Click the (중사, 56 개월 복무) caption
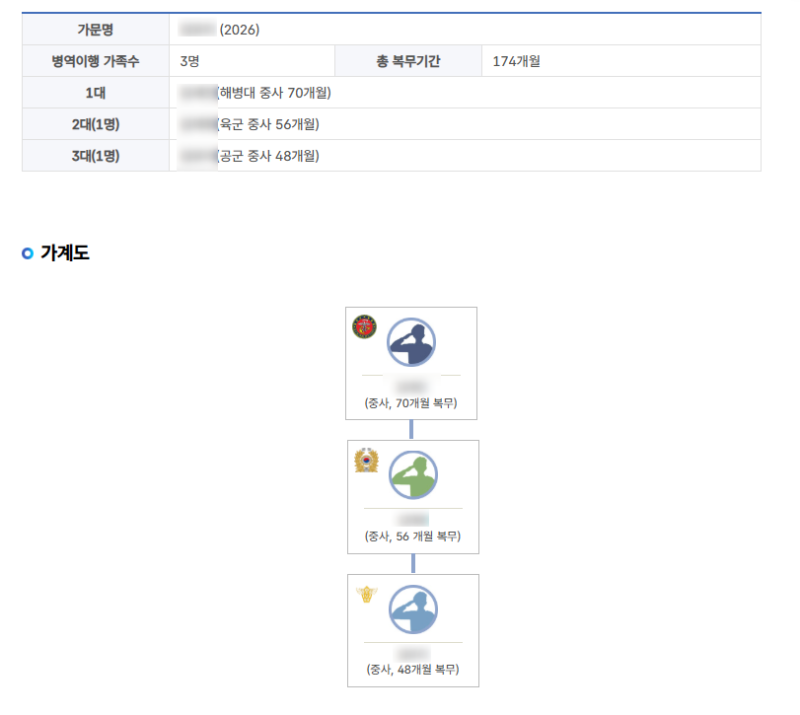This screenshot has height=715, width=800. click(413, 536)
